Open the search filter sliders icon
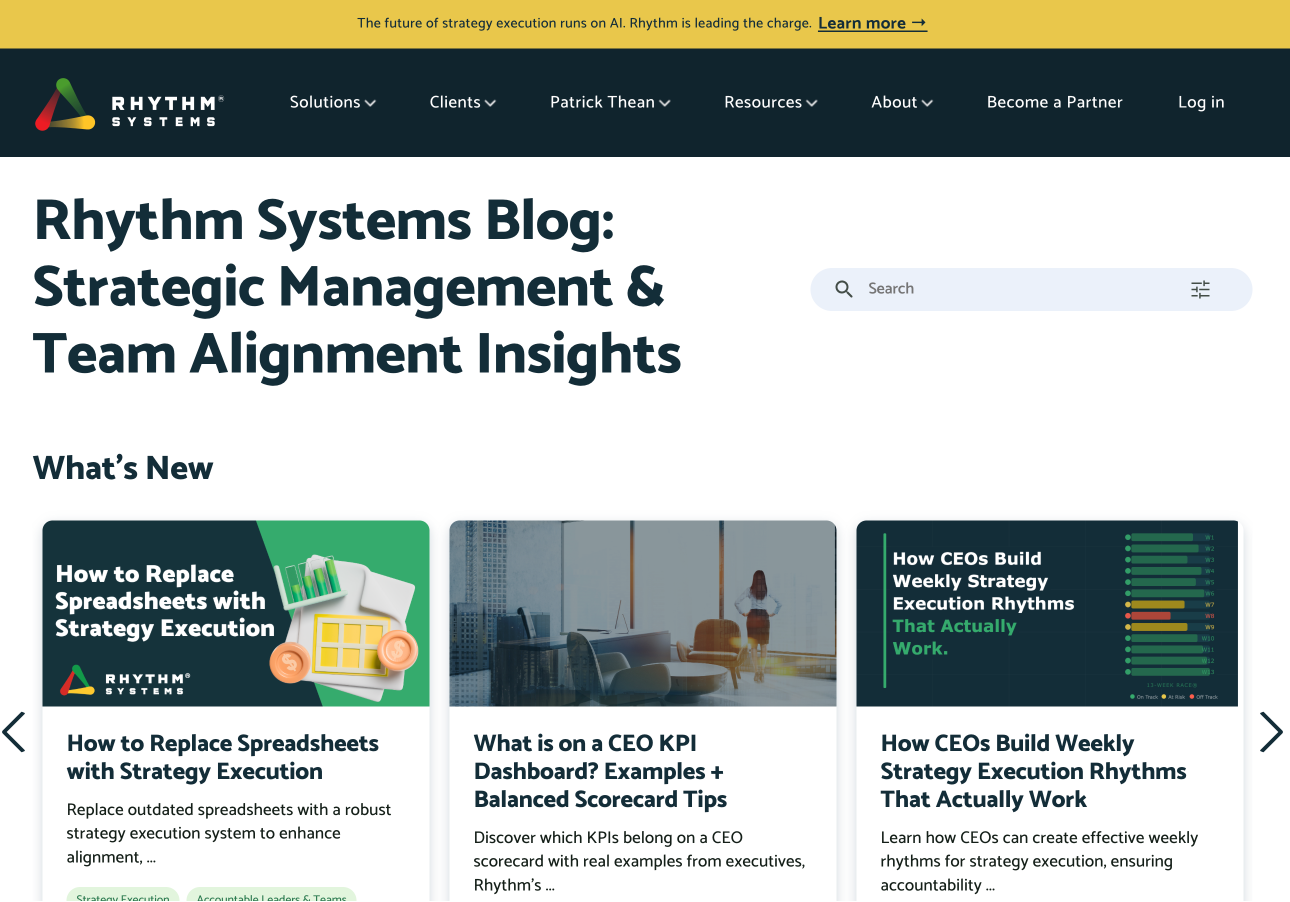Image resolution: width=1290 pixels, height=902 pixels. (1200, 289)
